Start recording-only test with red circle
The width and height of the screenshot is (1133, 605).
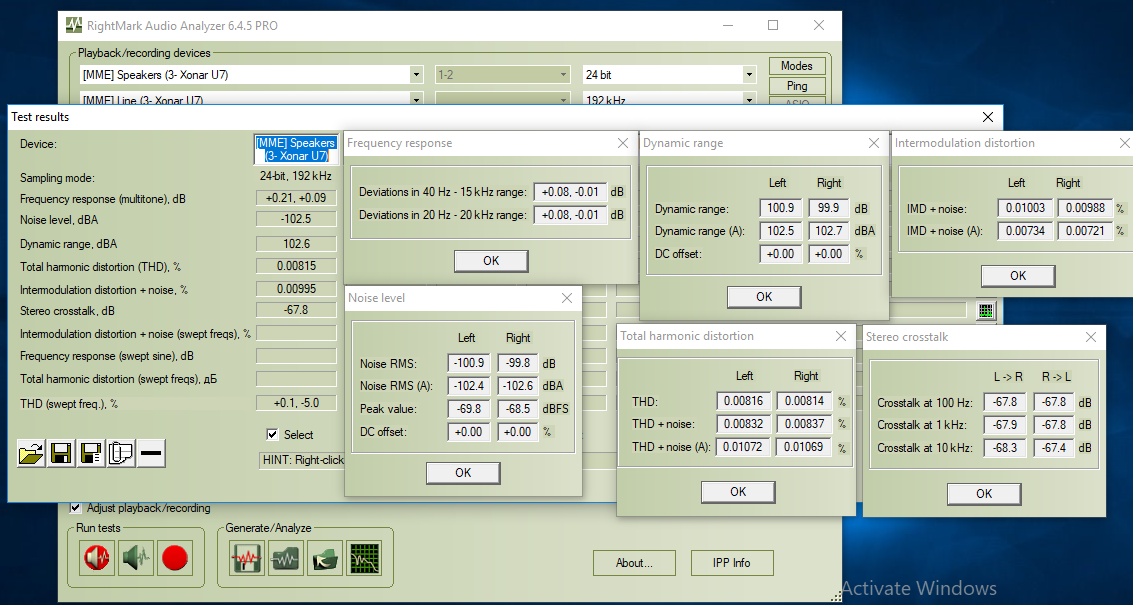coord(175,558)
